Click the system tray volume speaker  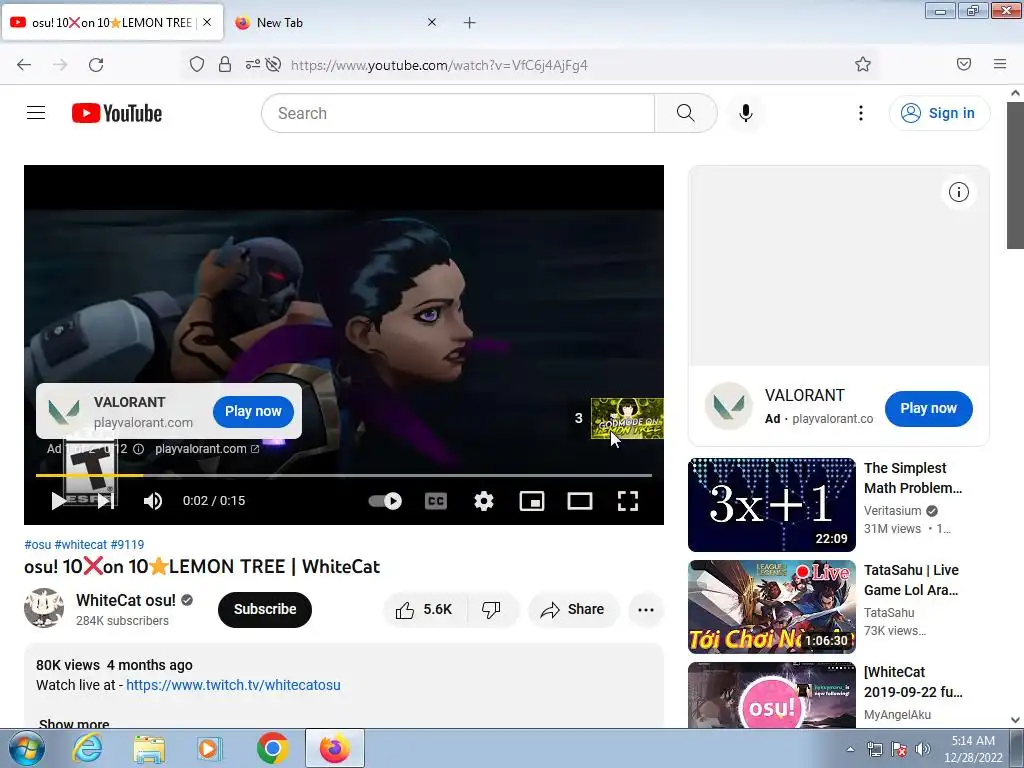pos(923,749)
